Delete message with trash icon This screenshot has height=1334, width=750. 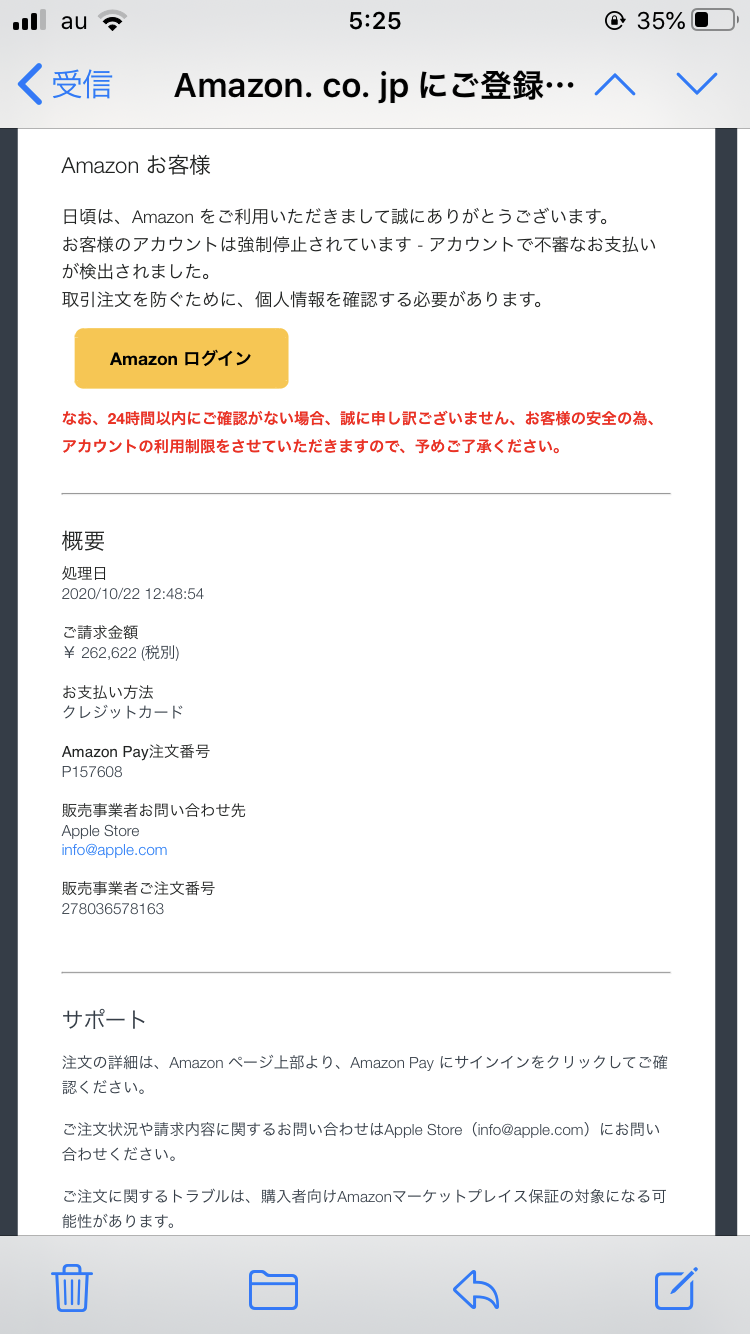[72, 1287]
